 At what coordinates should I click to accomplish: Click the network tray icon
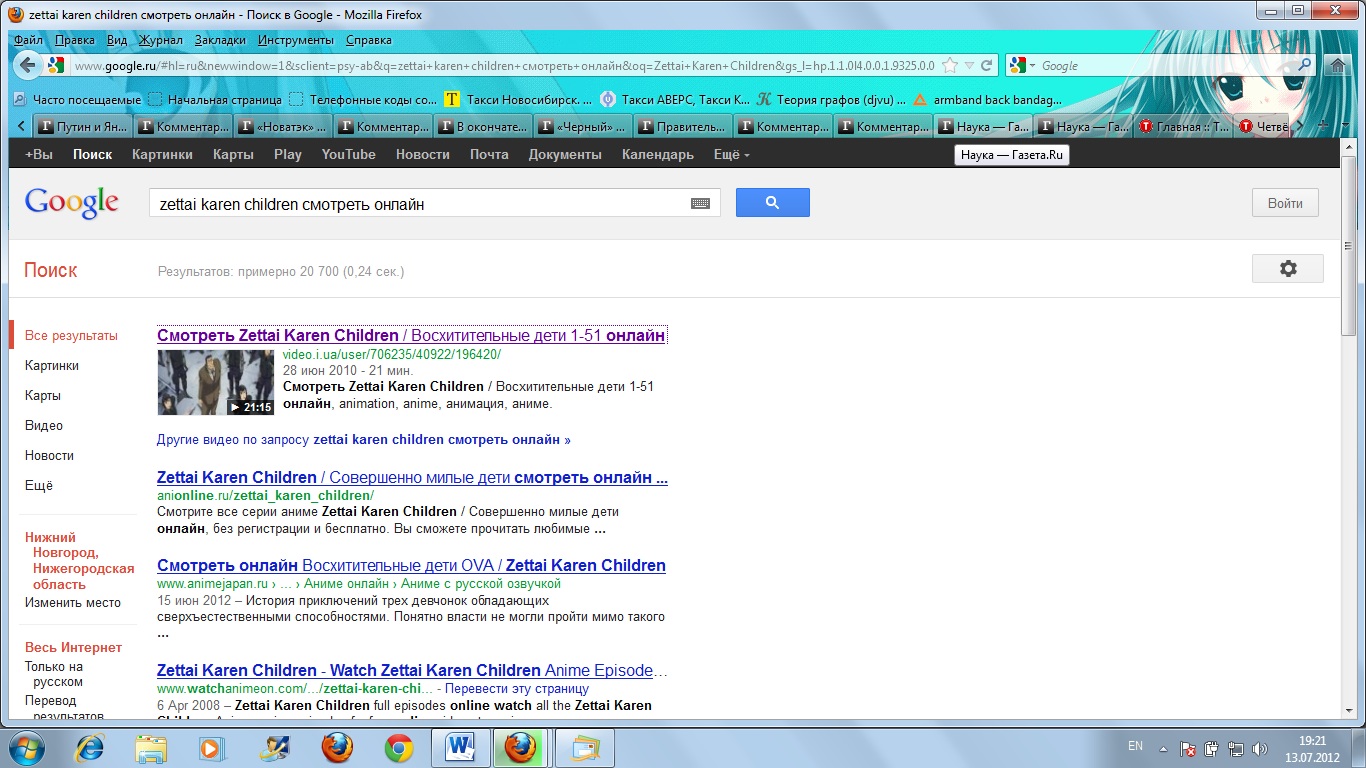pyautogui.click(x=1235, y=748)
